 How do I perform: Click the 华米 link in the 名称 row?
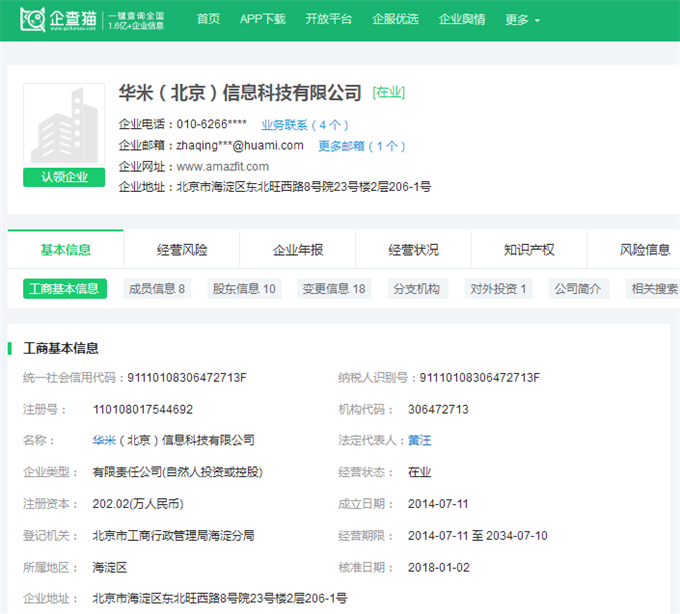(x=104, y=441)
